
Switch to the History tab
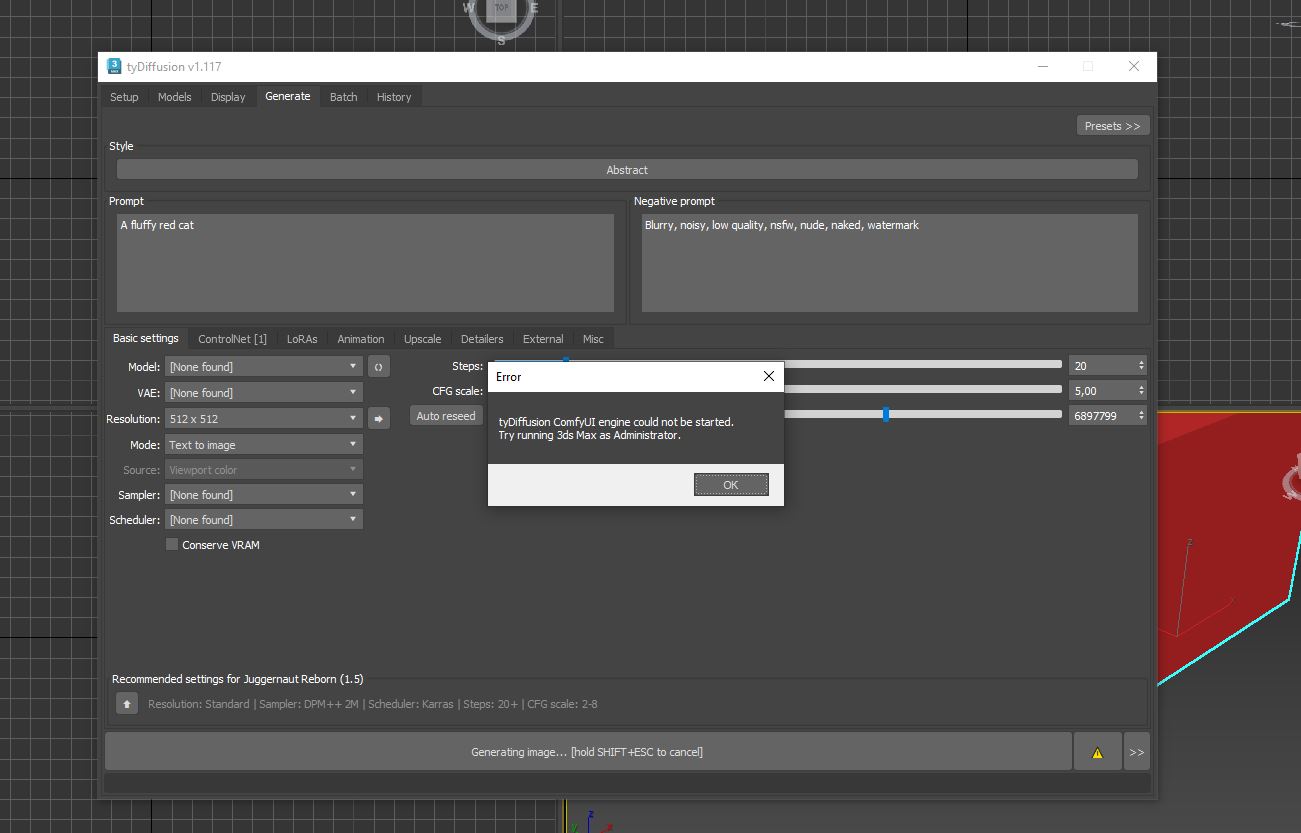pos(394,97)
